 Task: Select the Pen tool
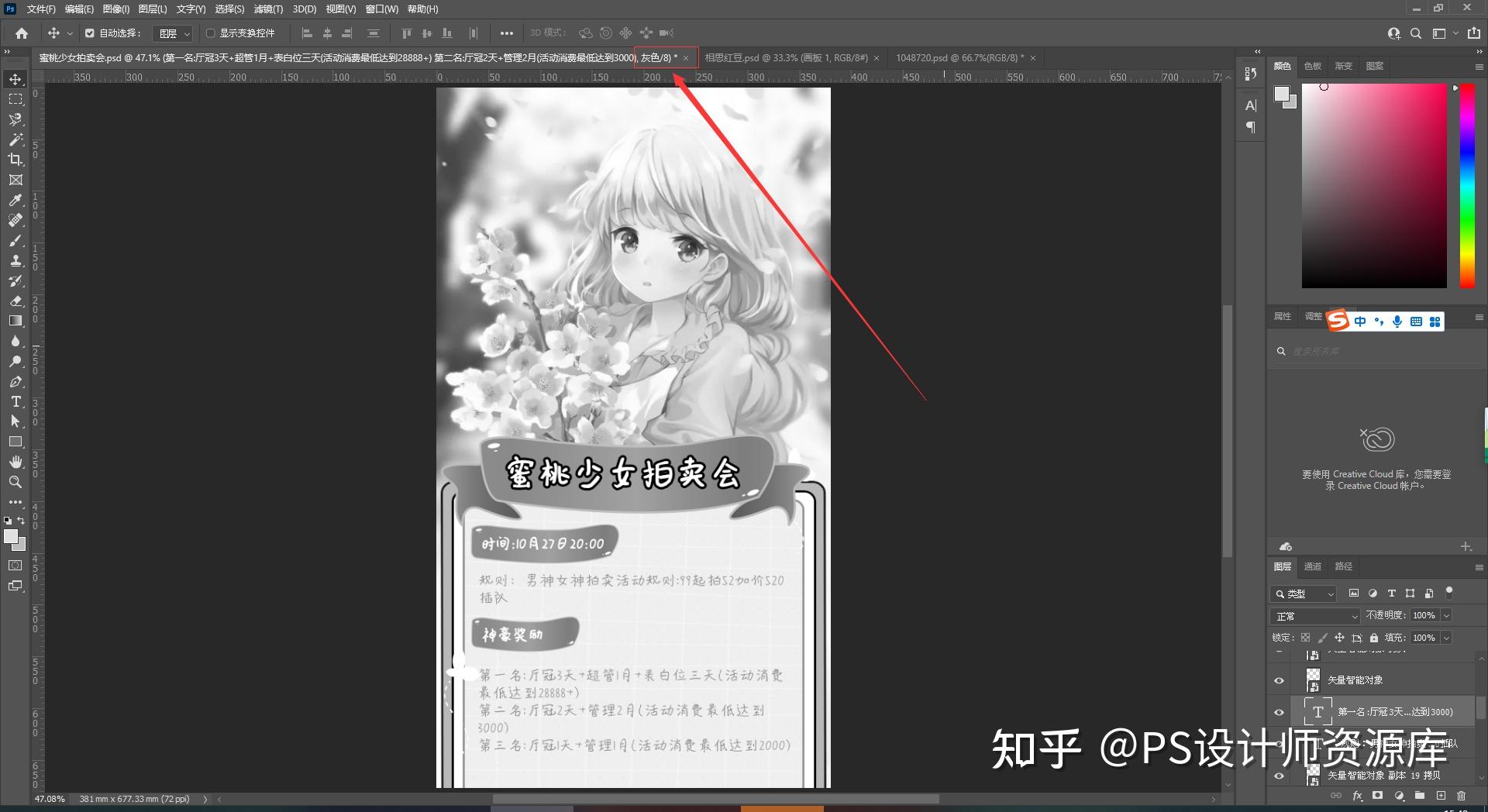coord(15,381)
